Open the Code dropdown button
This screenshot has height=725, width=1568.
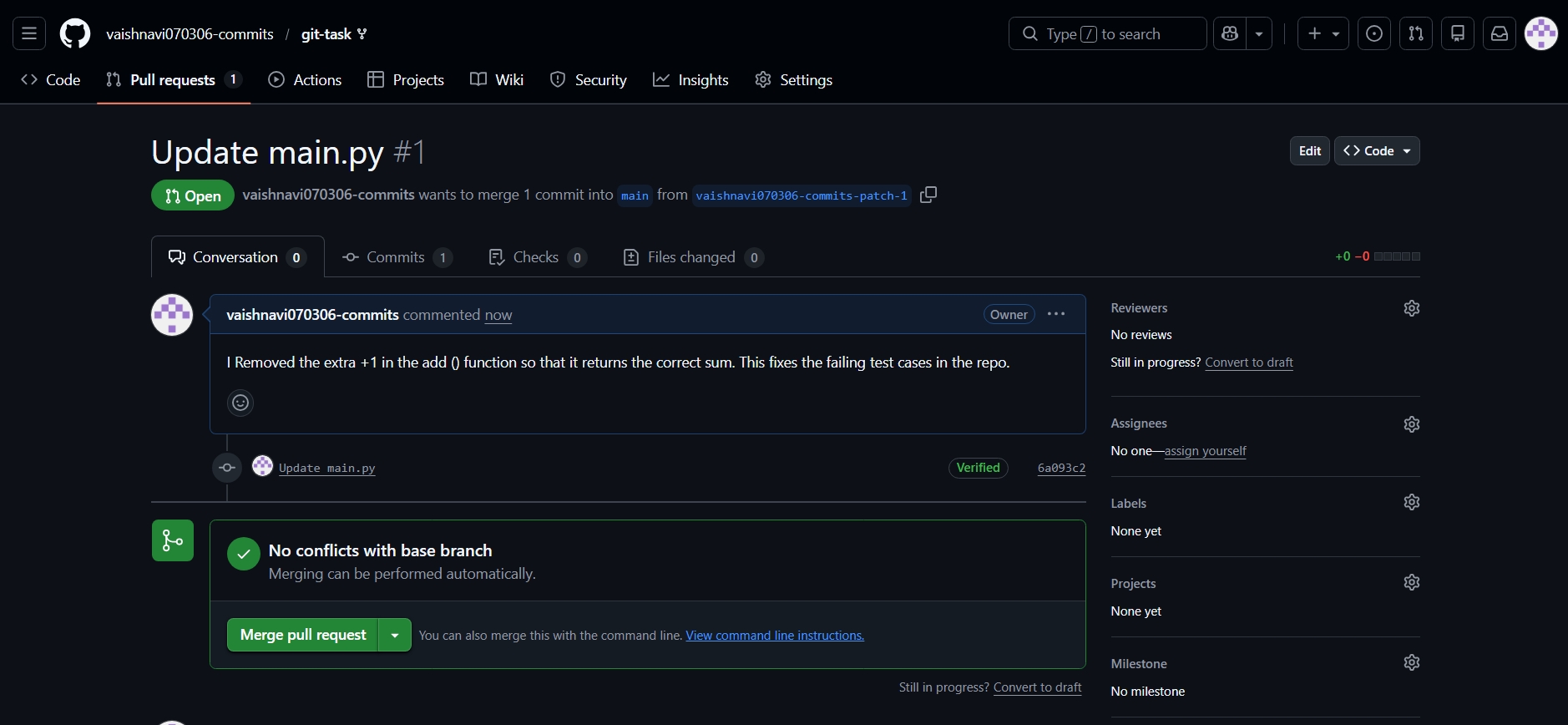pyautogui.click(x=1377, y=151)
